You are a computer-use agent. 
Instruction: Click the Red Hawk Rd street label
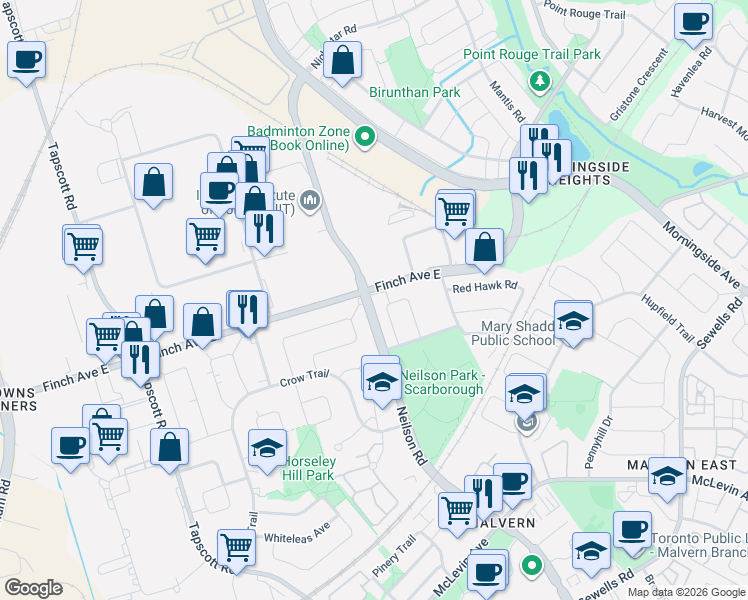pos(485,287)
